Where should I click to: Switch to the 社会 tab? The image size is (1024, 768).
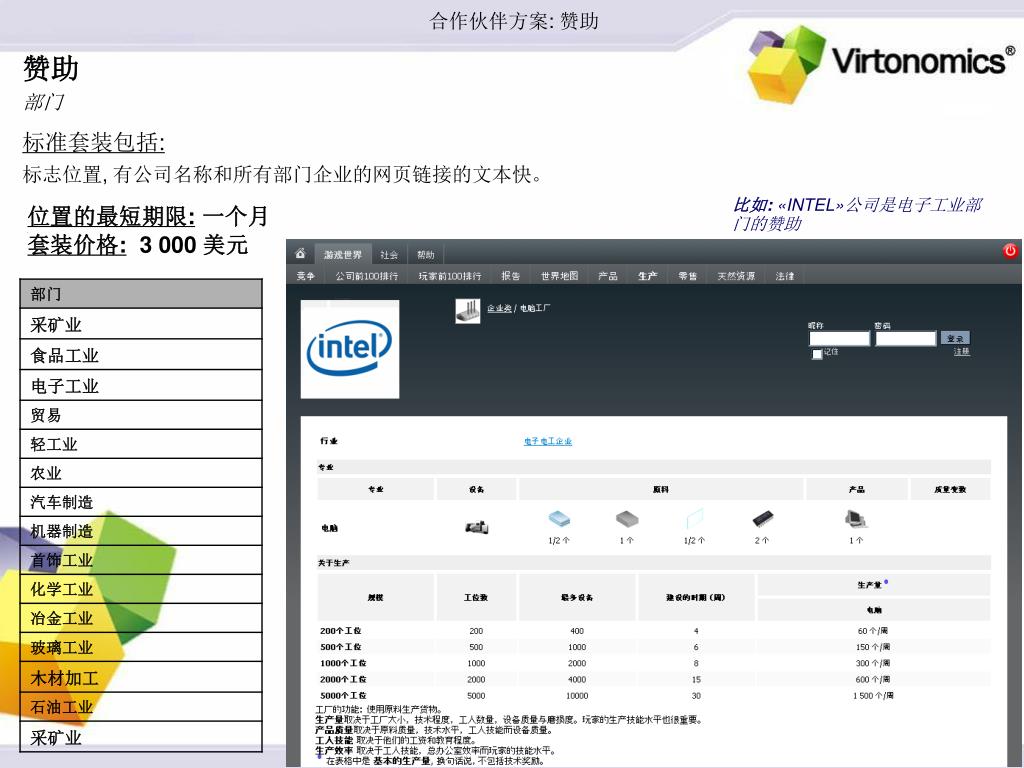click(x=389, y=255)
